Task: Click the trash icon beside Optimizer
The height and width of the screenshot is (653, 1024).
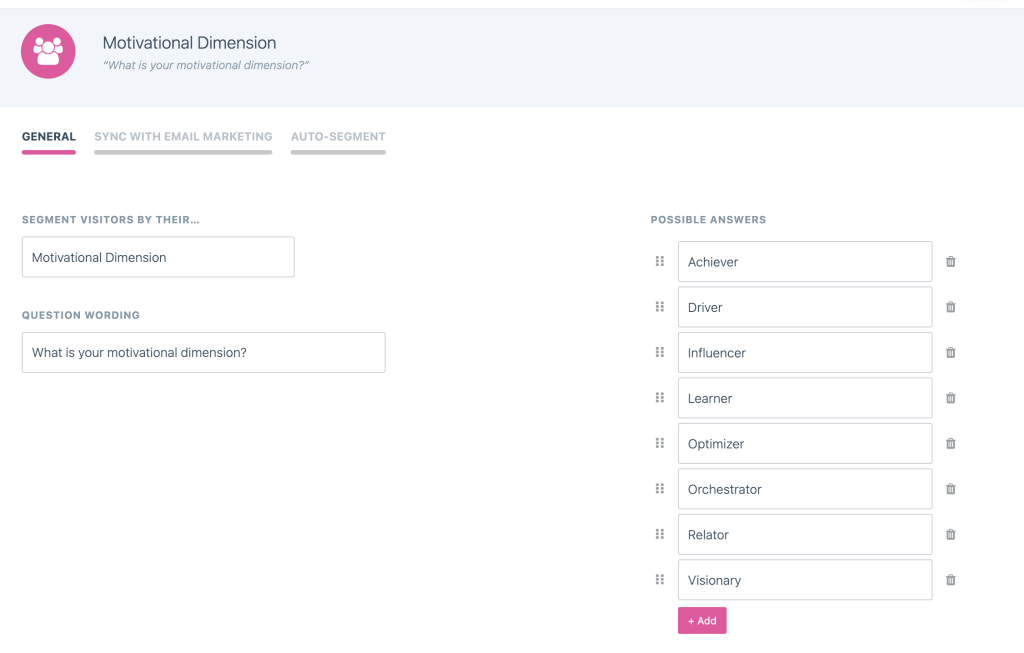Action: coord(950,444)
